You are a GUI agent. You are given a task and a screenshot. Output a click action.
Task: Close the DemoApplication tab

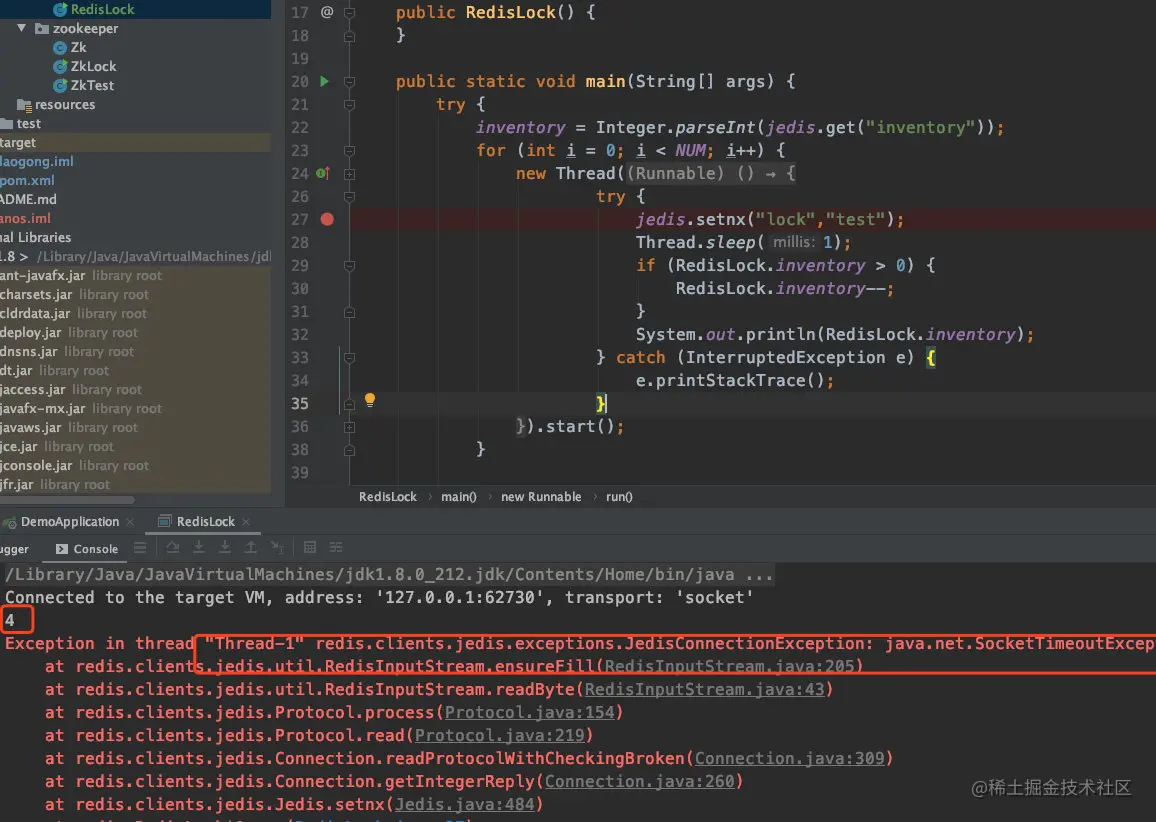click(130, 522)
